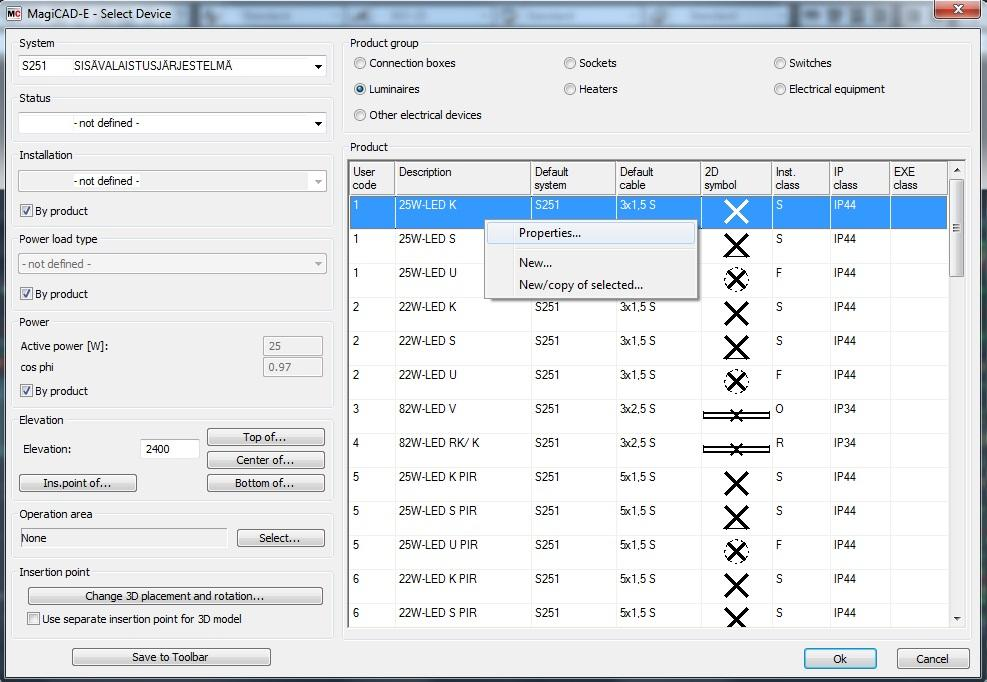This screenshot has height=682, width=987.
Task: Toggle By product checkbox in Power section
Action: point(26,390)
